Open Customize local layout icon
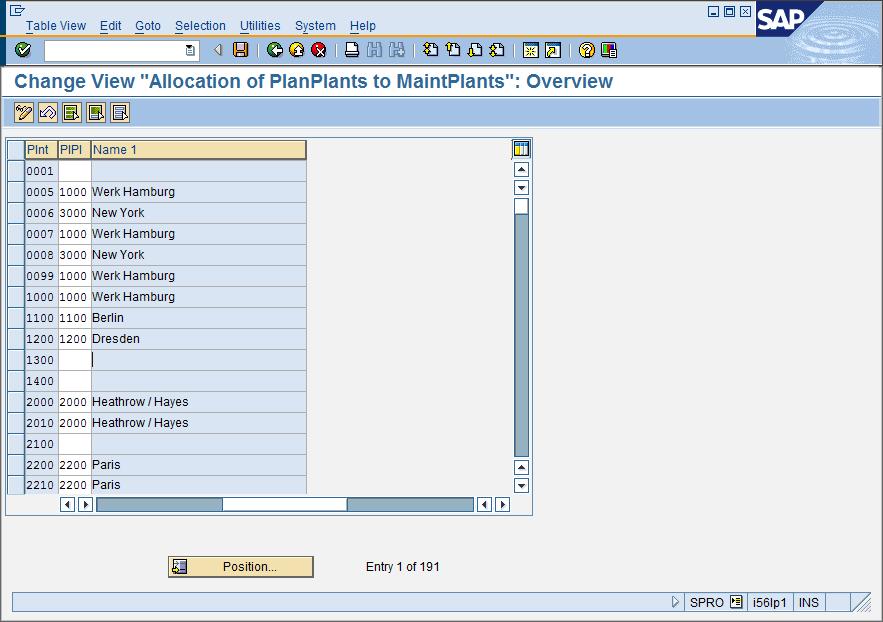This screenshot has height=622, width=883. [609, 50]
